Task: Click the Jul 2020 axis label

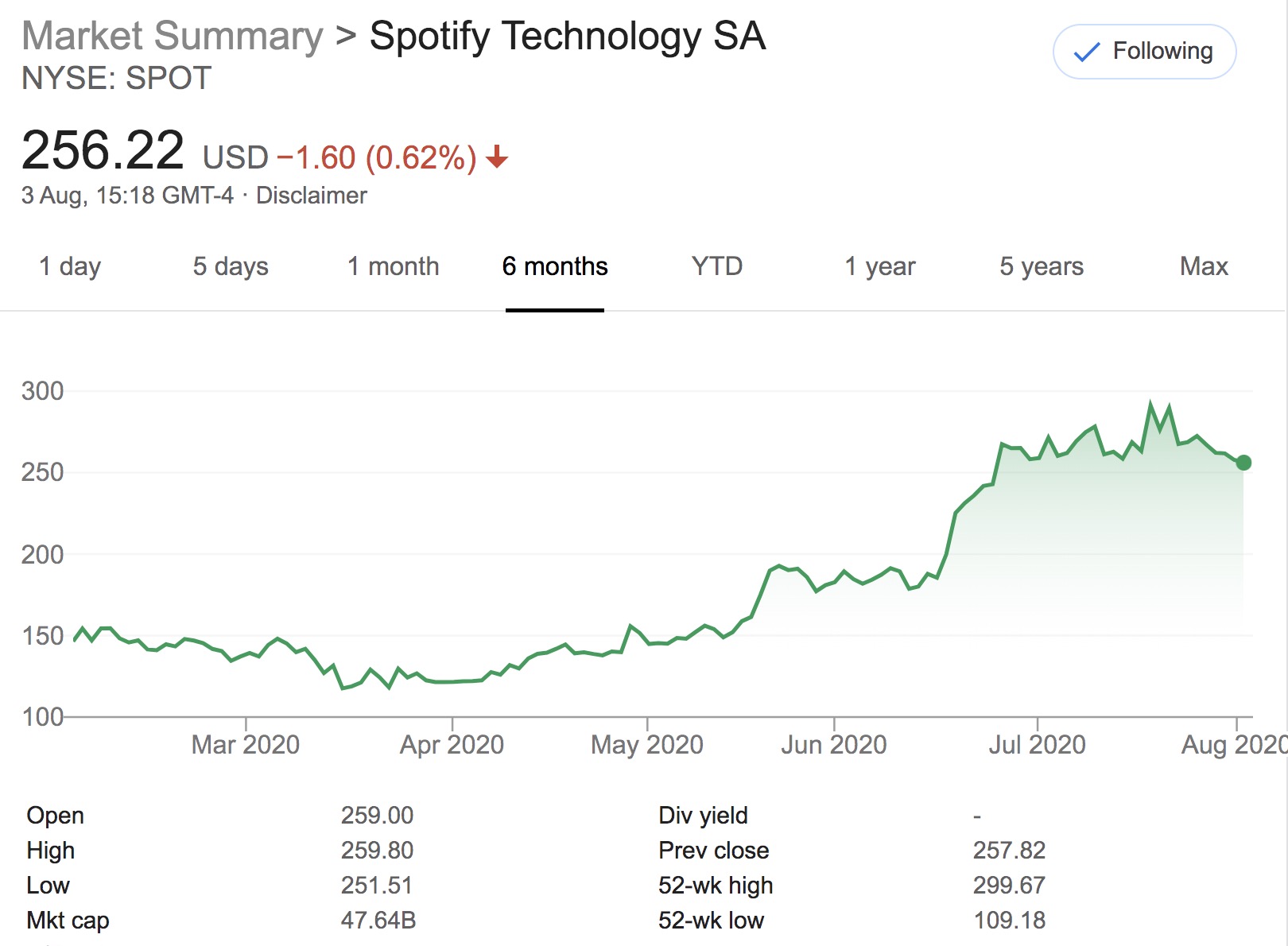Action: (1037, 745)
